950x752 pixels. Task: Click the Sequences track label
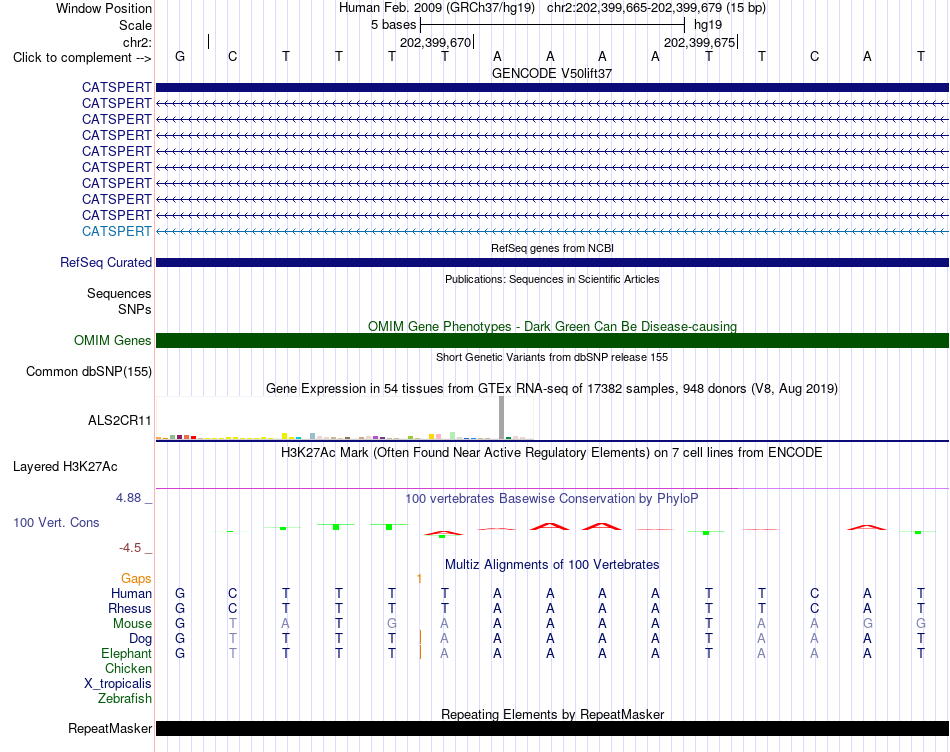click(119, 293)
